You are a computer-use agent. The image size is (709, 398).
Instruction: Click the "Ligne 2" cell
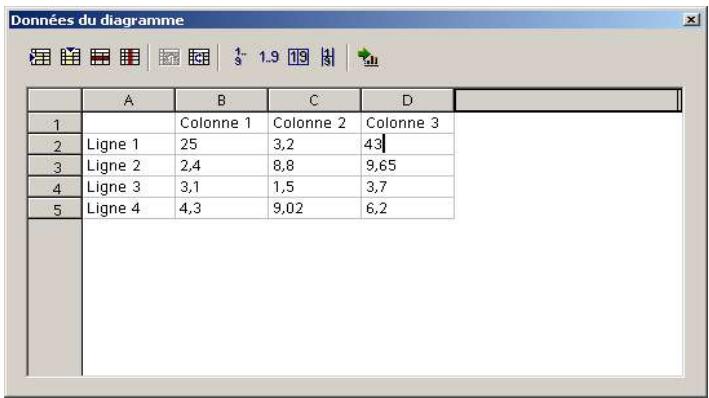tap(128, 166)
